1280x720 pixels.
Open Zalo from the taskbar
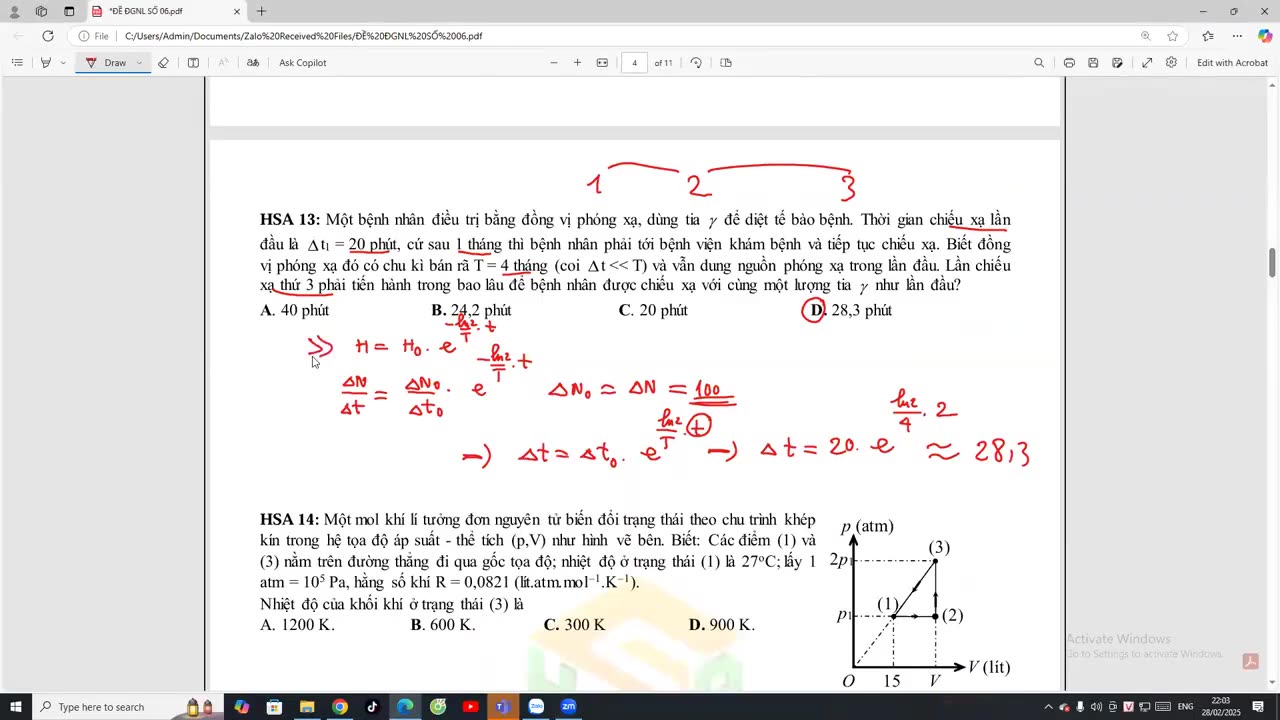click(536, 707)
